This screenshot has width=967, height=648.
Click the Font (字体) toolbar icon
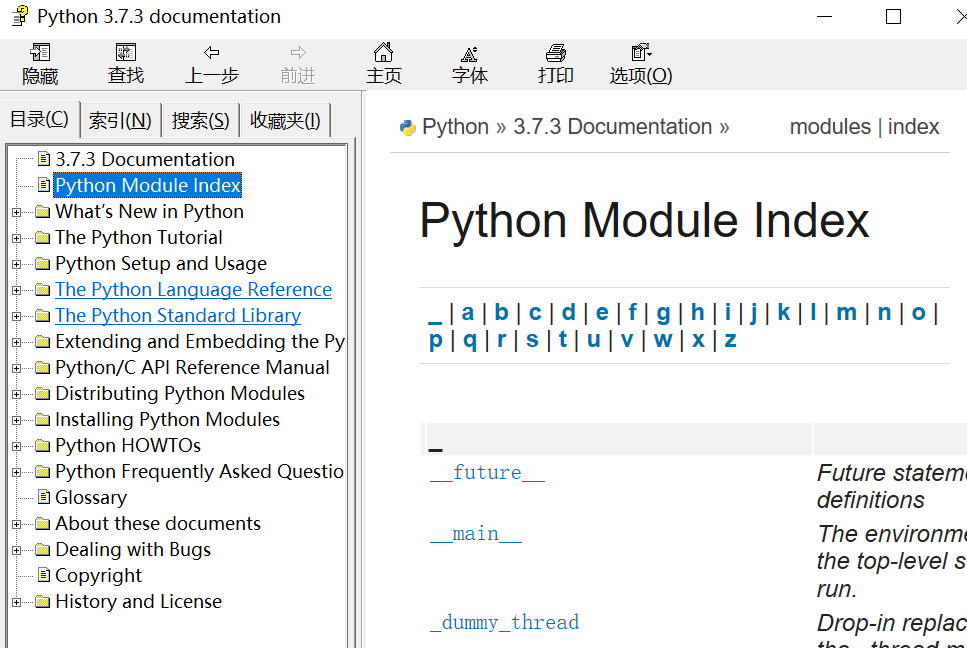(x=469, y=64)
